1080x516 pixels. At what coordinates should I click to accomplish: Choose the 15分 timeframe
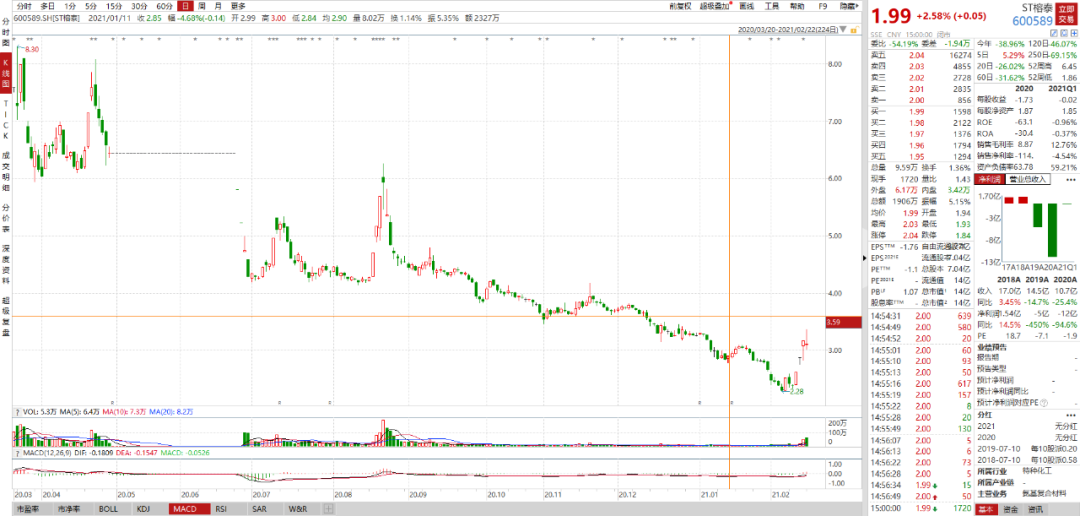[x=114, y=6]
